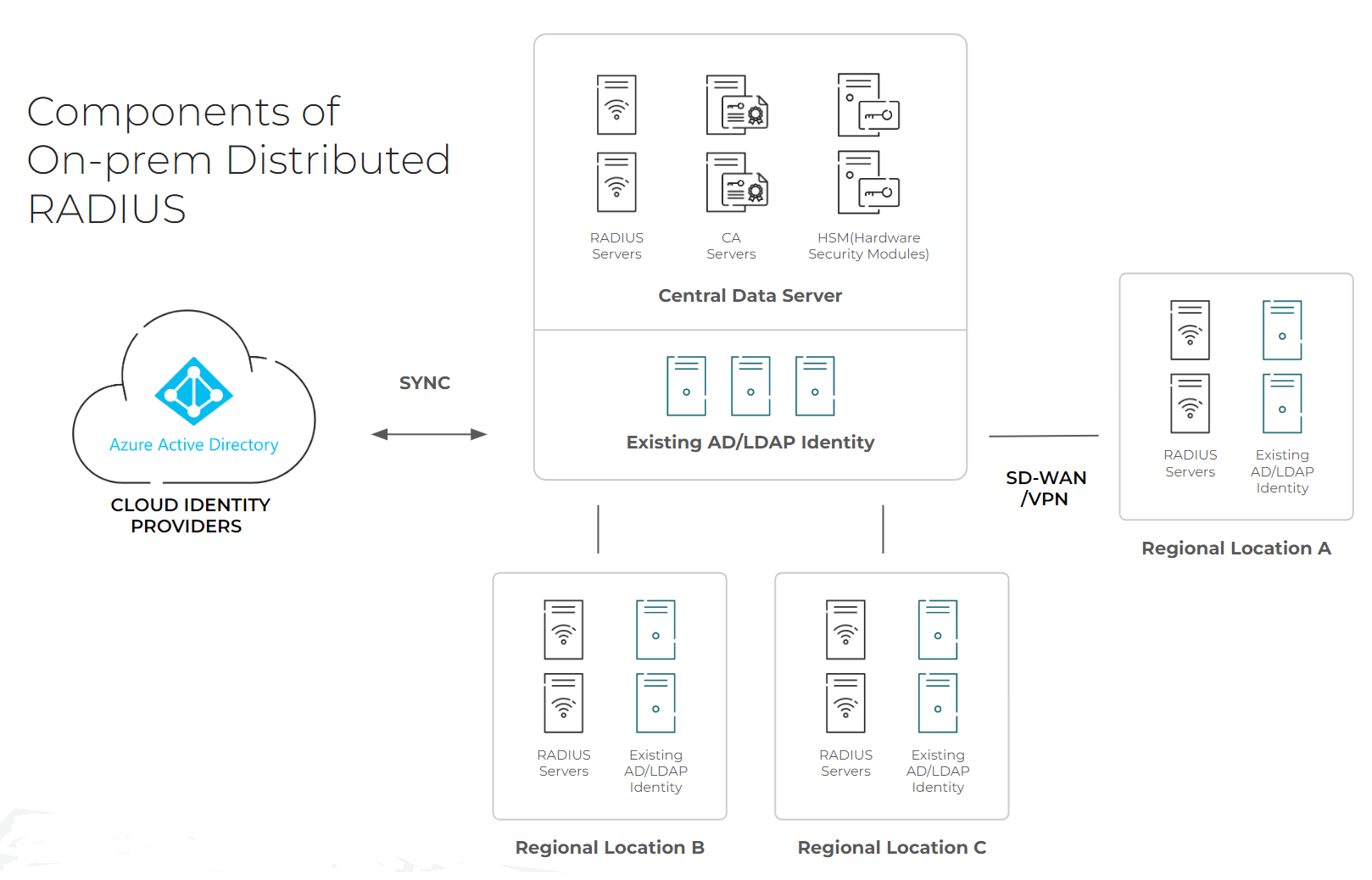Viewport: 1372px width, 880px height.
Task: Select the RADIUS Servers icon in Regional Location C
Action: click(845, 630)
